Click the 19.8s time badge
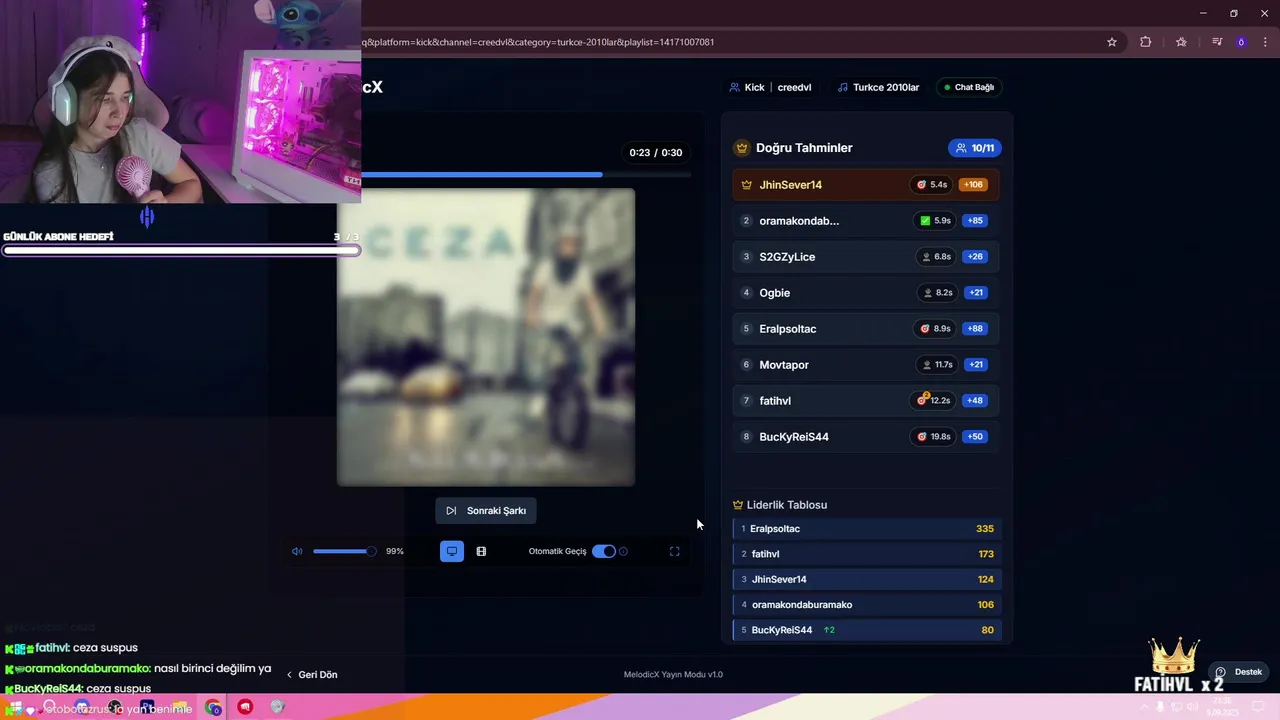Image resolution: width=1280 pixels, height=720 pixels. 934,436
